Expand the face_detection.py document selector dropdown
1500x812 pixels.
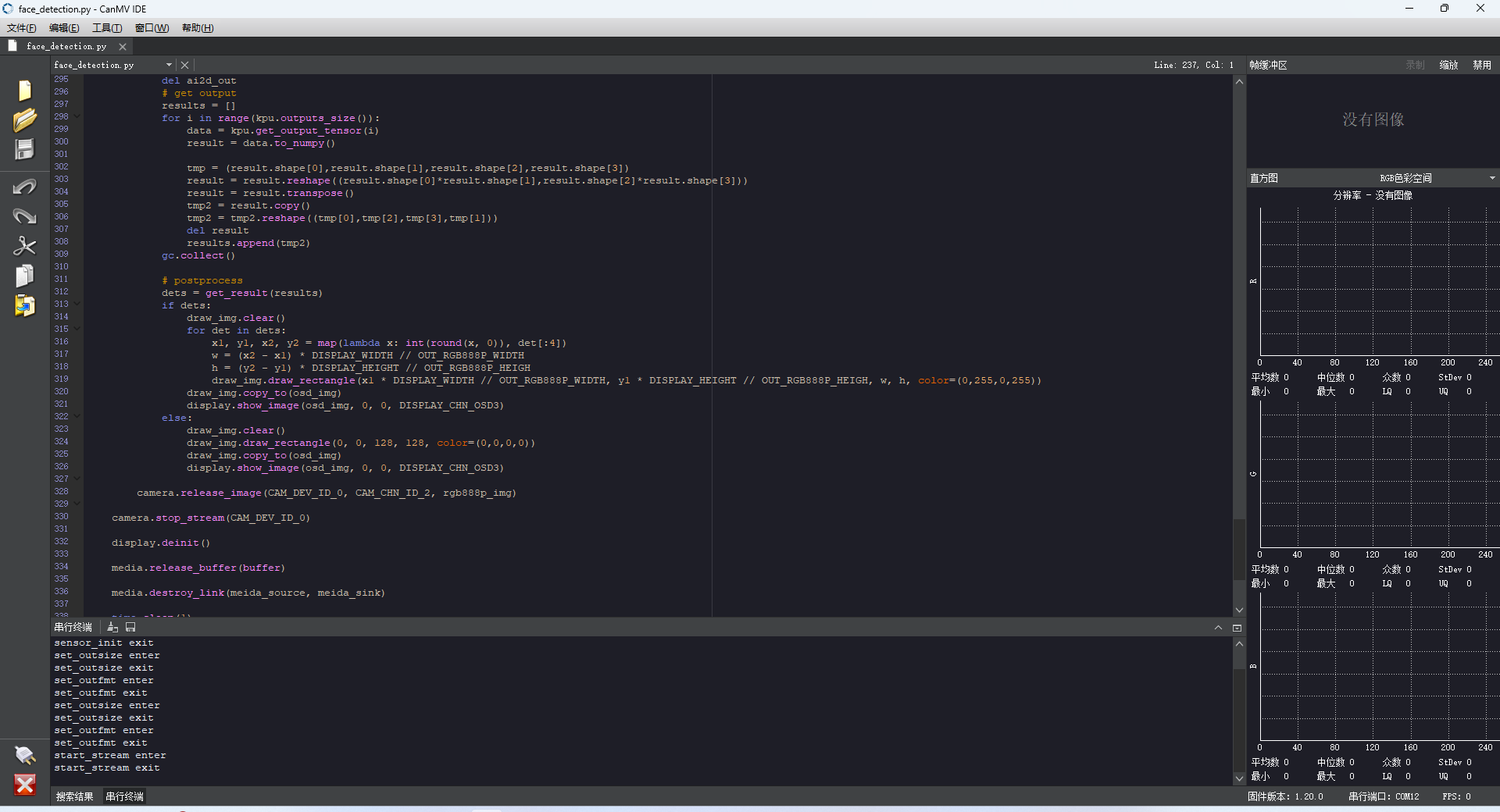tap(169, 65)
